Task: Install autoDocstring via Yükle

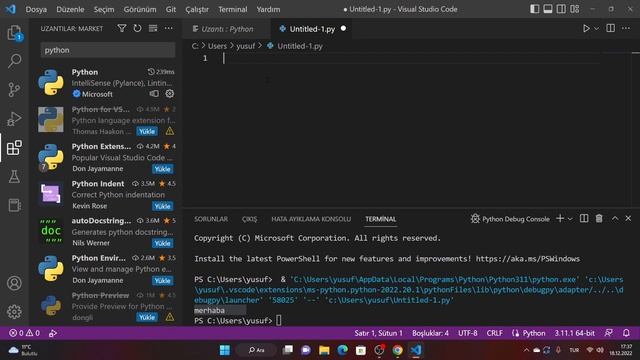Action: [x=162, y=243]
